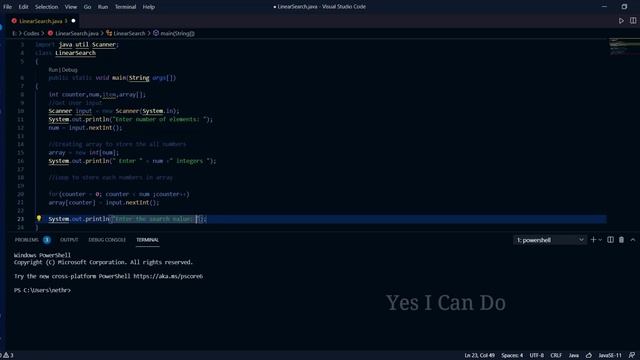
Task: Open the File menu
Action: click(7, 7)
